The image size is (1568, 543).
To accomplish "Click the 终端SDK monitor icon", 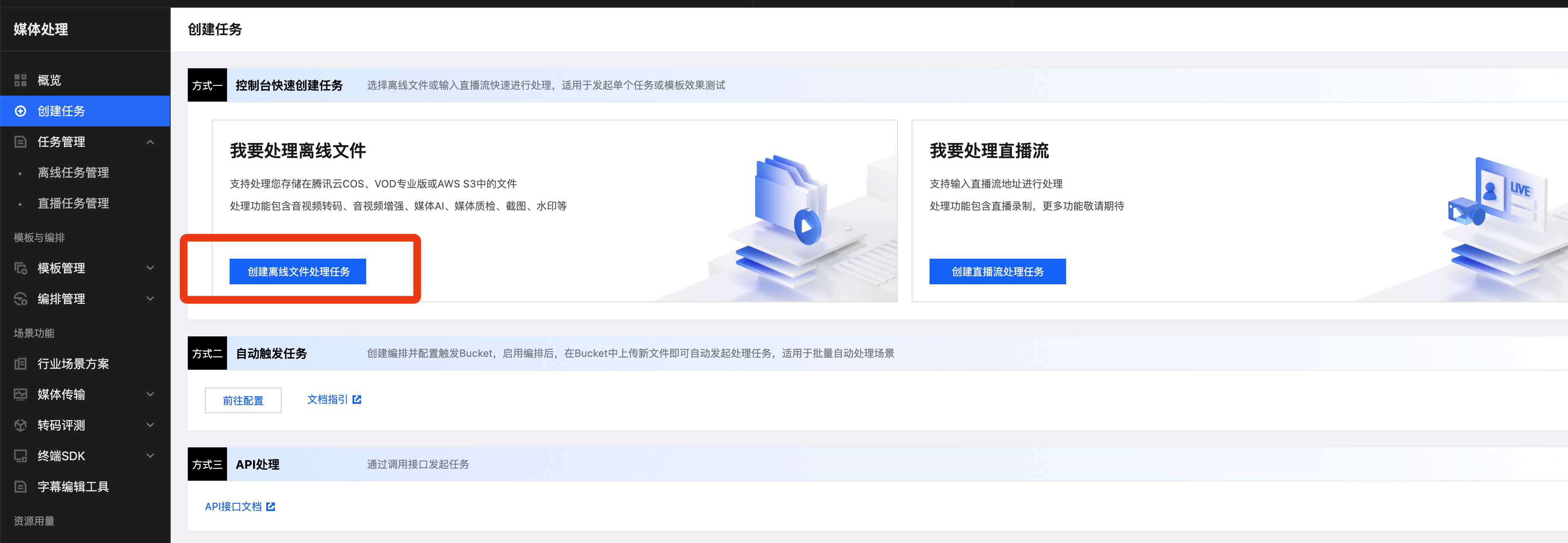I will click(20, 456).
